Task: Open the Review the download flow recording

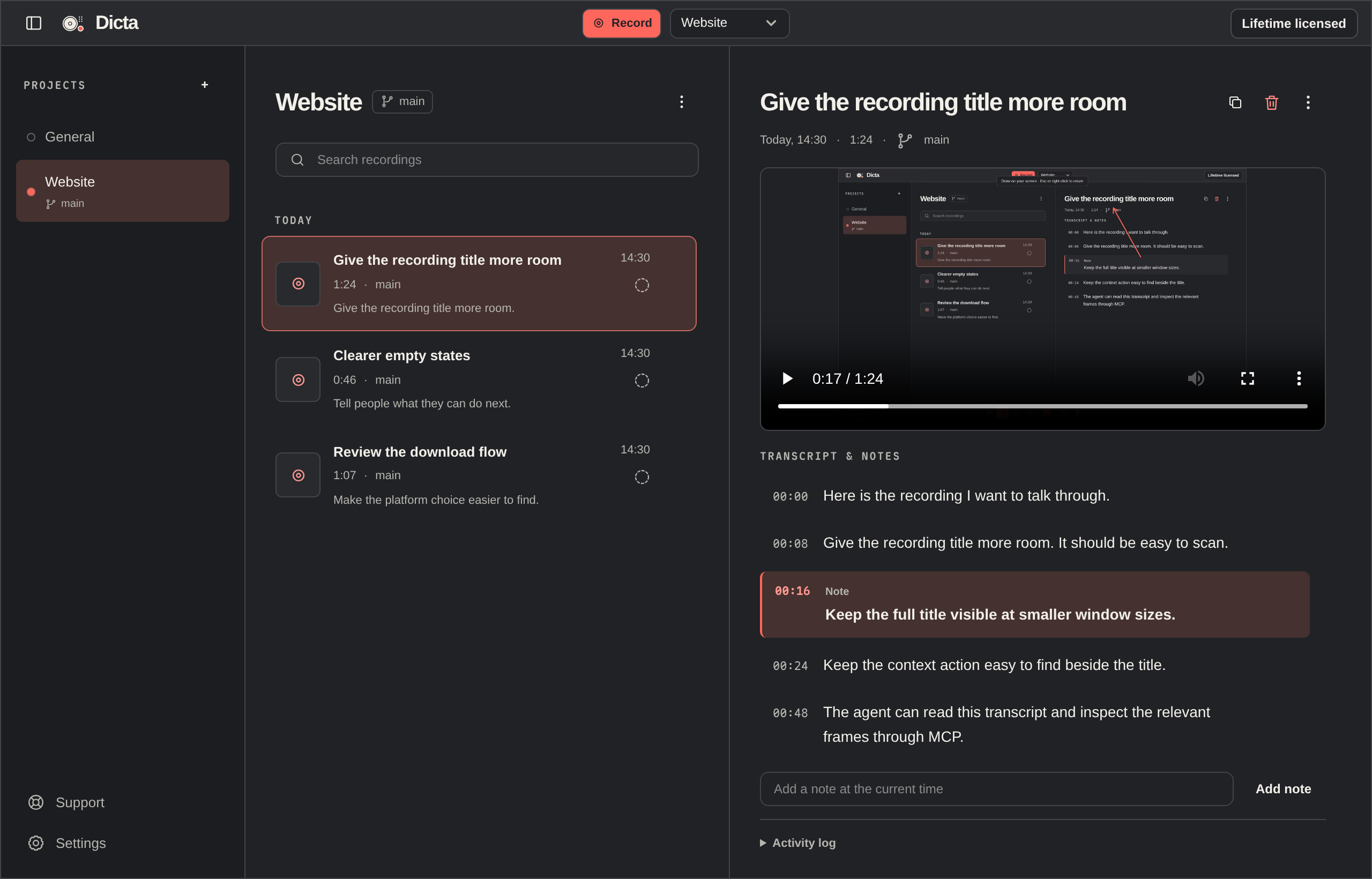Action: coord(479,475)
